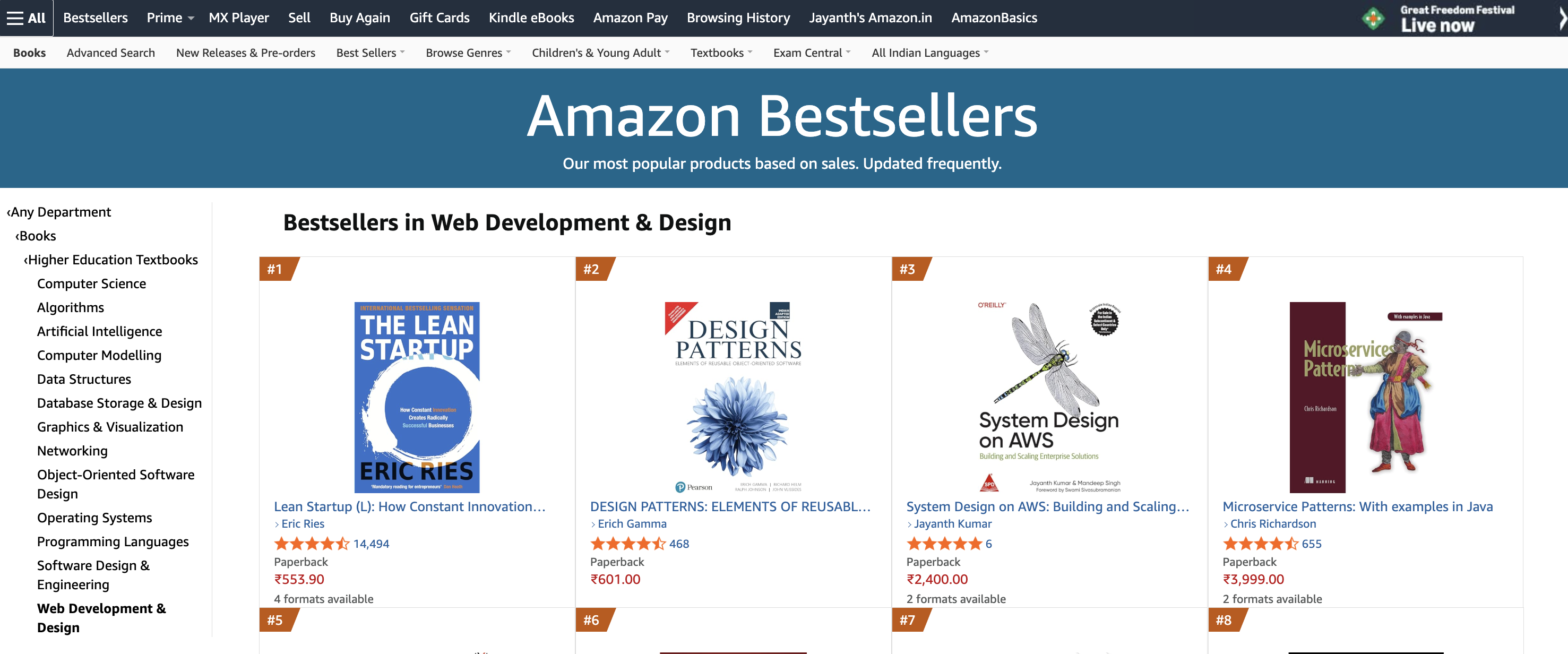Open the Design Patterns cover image
The image size is (1568, 654).
(x=733, y=397)
